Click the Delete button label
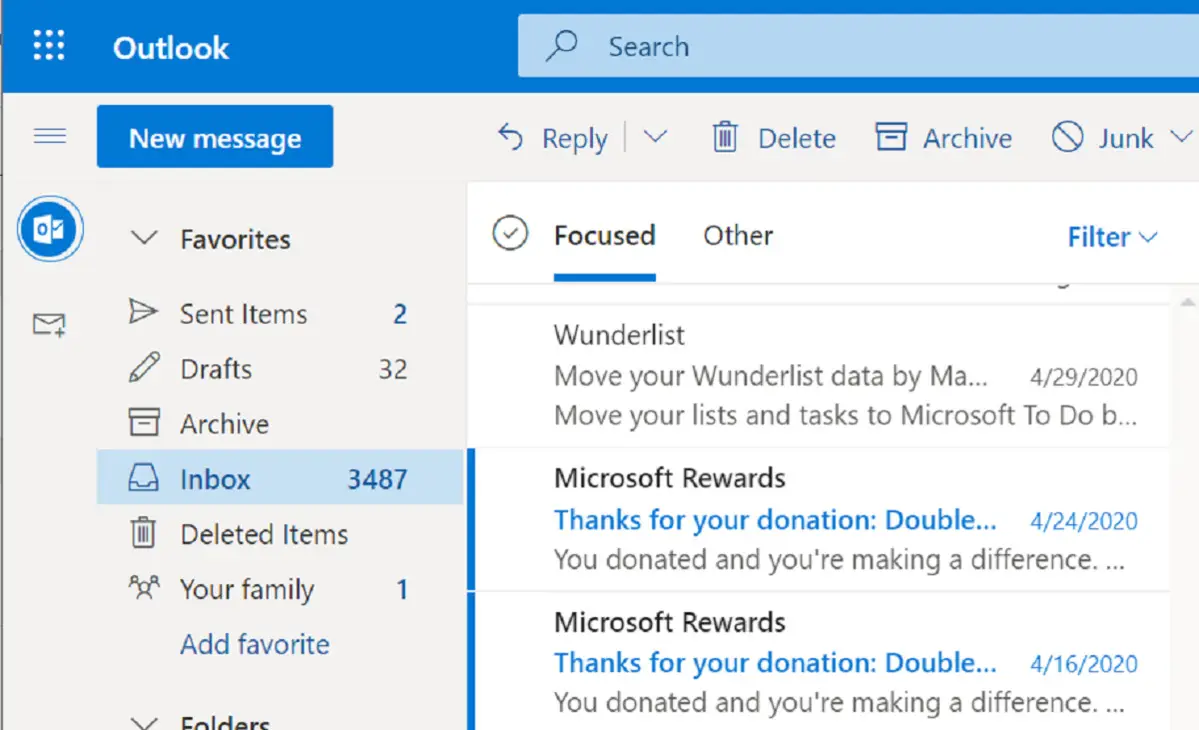The image size is (1199, 730). [x=797, y=138]
